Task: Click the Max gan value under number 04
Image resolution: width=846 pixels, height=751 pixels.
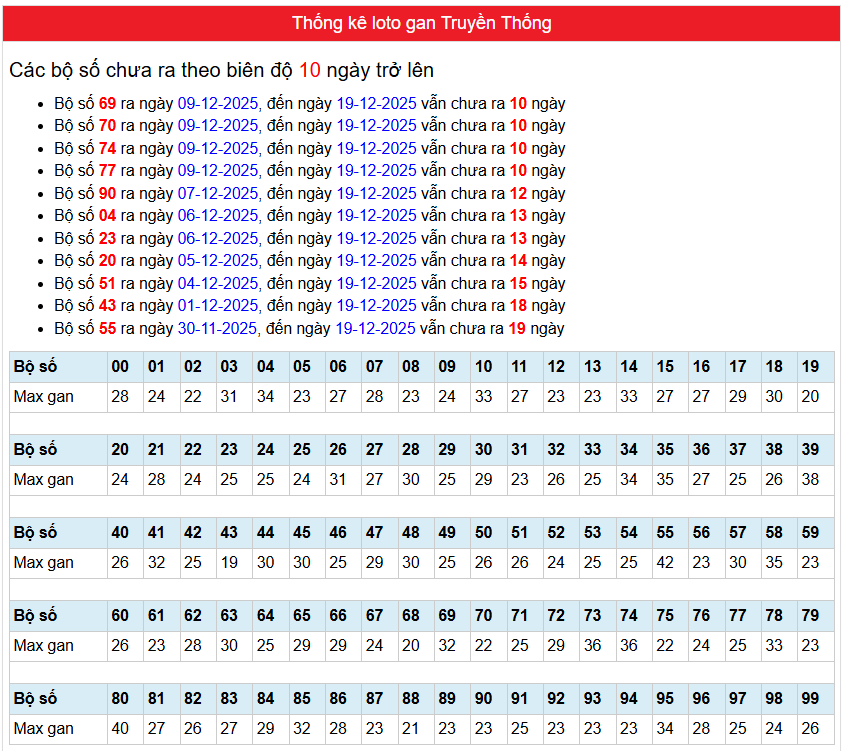Action: tap(265, 397)
